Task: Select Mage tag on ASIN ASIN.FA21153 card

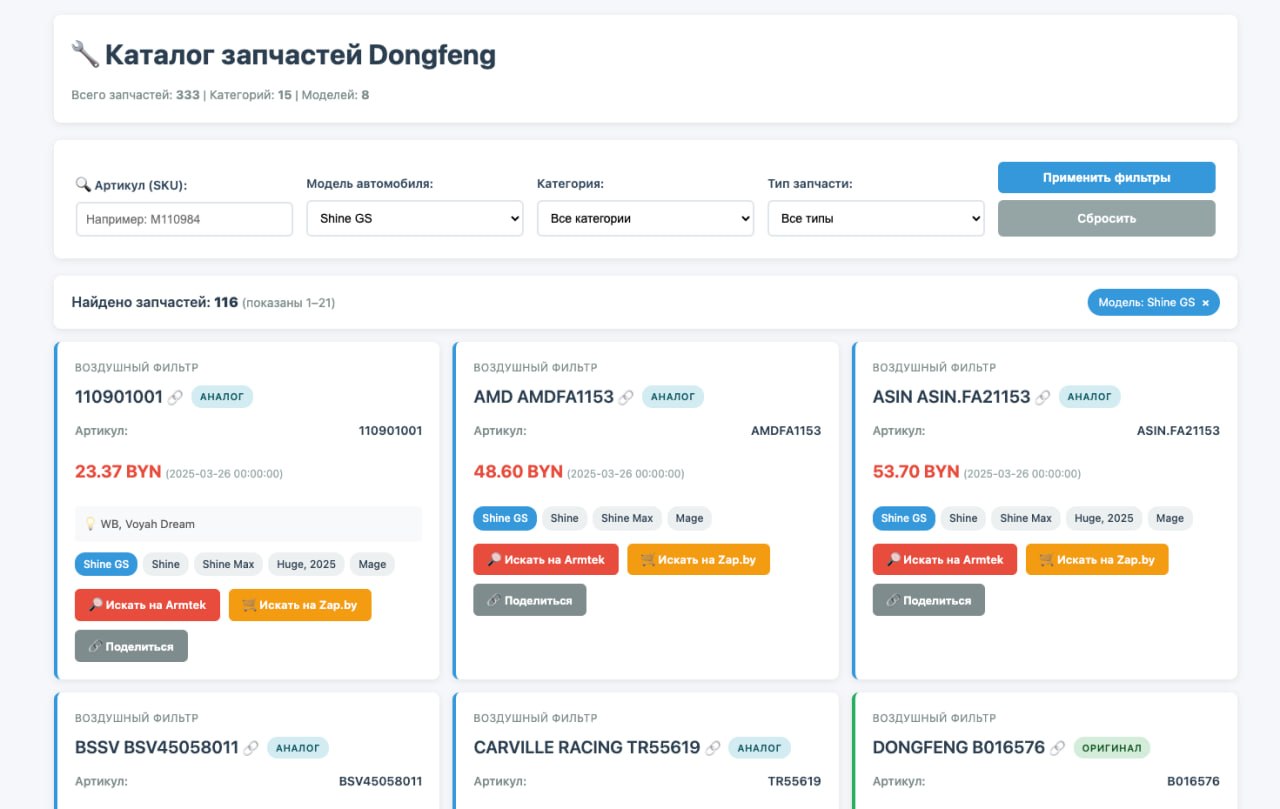Action: 1170,518
